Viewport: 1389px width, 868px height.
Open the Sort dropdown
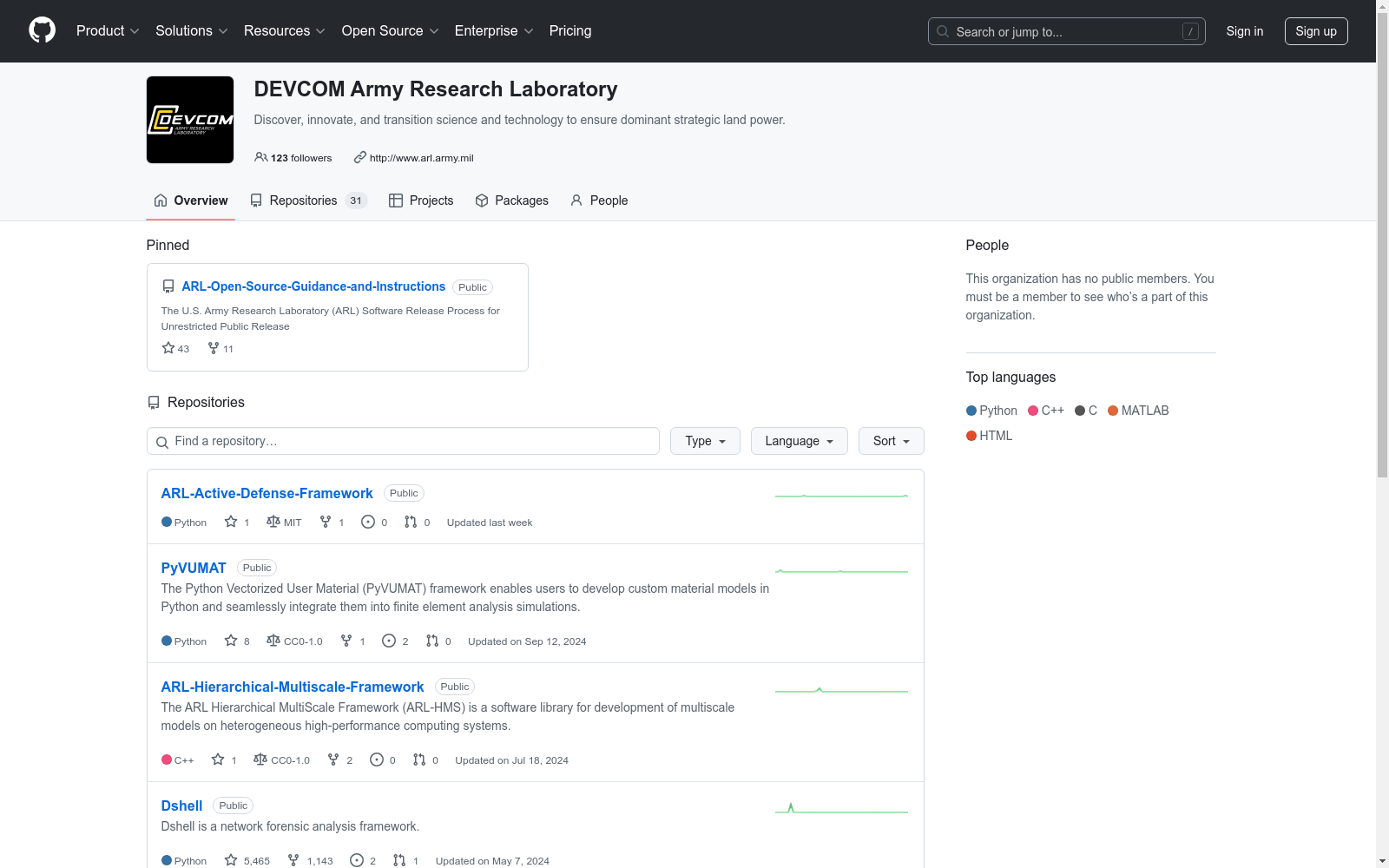click(x=892, y=441)
